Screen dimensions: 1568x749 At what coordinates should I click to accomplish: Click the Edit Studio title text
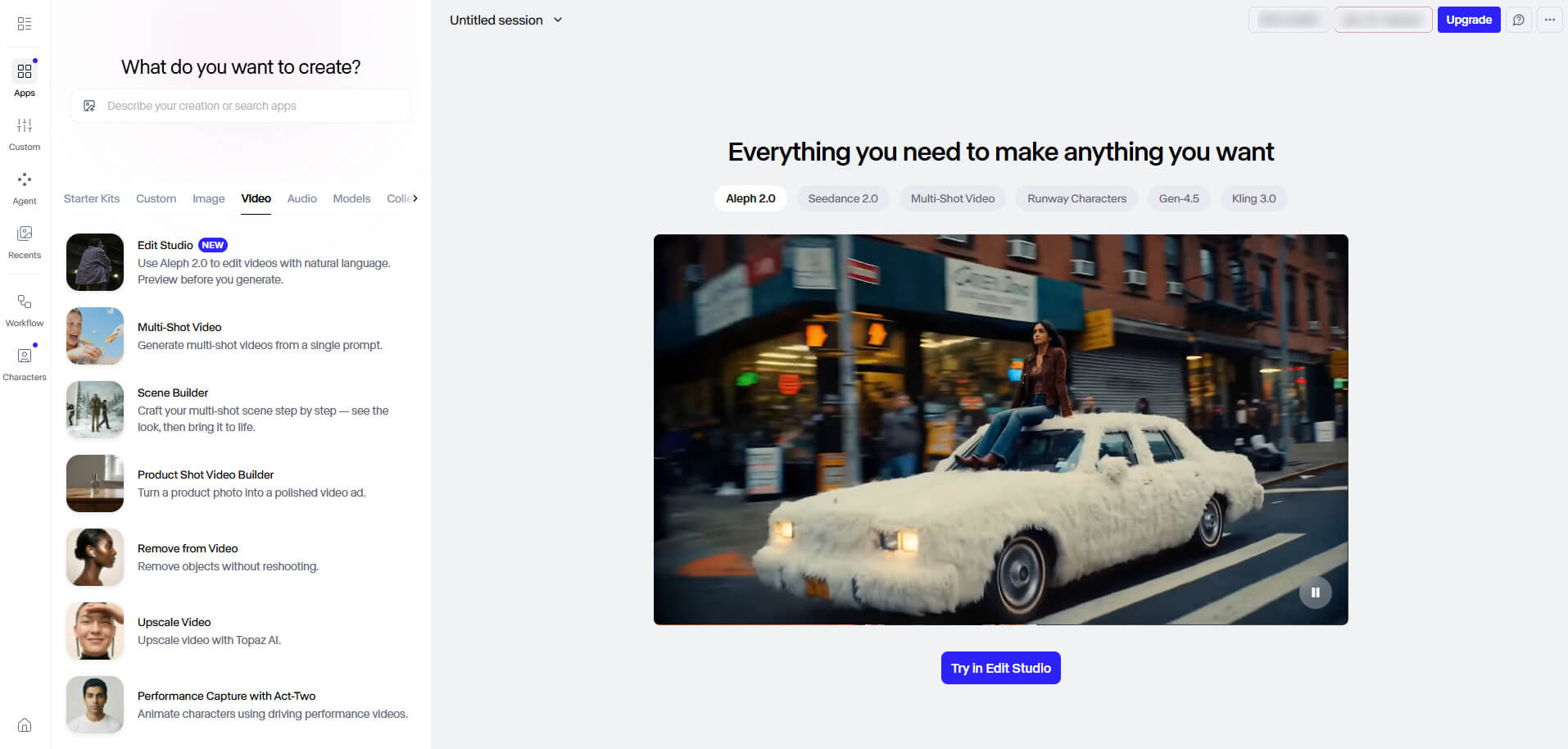(165, 245)
